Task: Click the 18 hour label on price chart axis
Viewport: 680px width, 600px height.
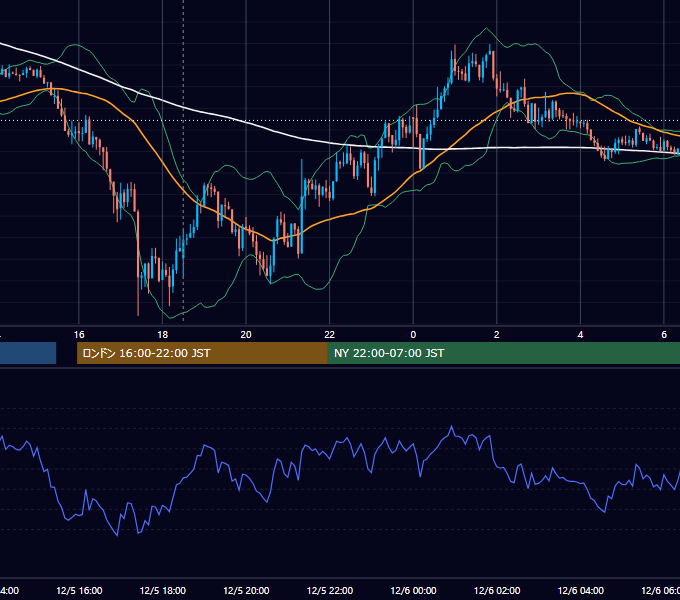Action: pyautogui.click(x=162, y=335)
